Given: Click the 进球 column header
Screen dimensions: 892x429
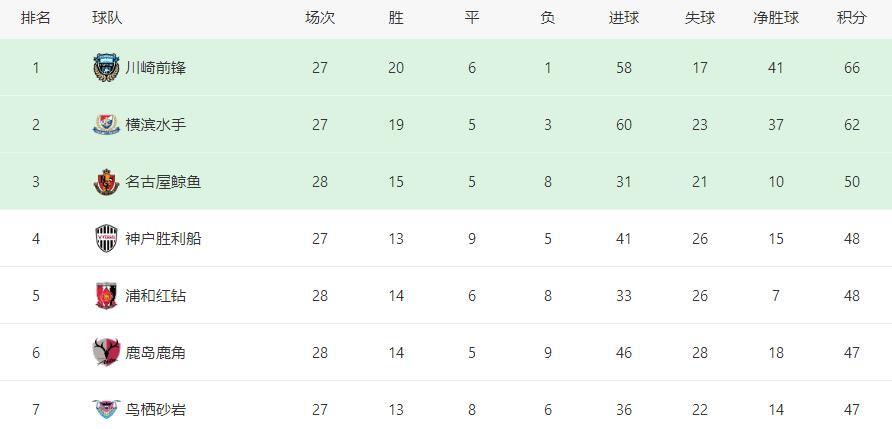Looking at the screenshot, I should 623,18.
